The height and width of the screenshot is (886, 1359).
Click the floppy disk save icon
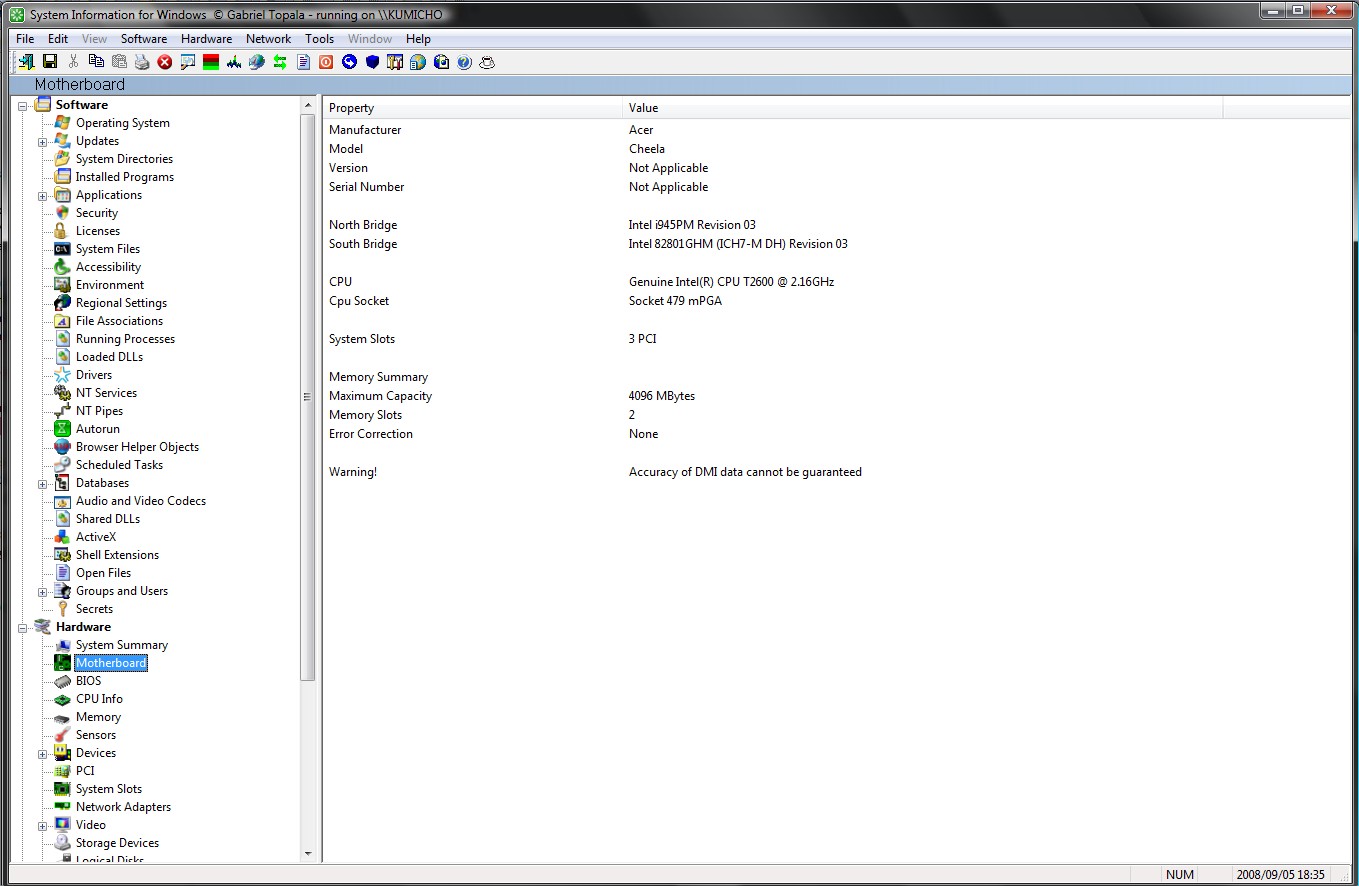point(49,62)
